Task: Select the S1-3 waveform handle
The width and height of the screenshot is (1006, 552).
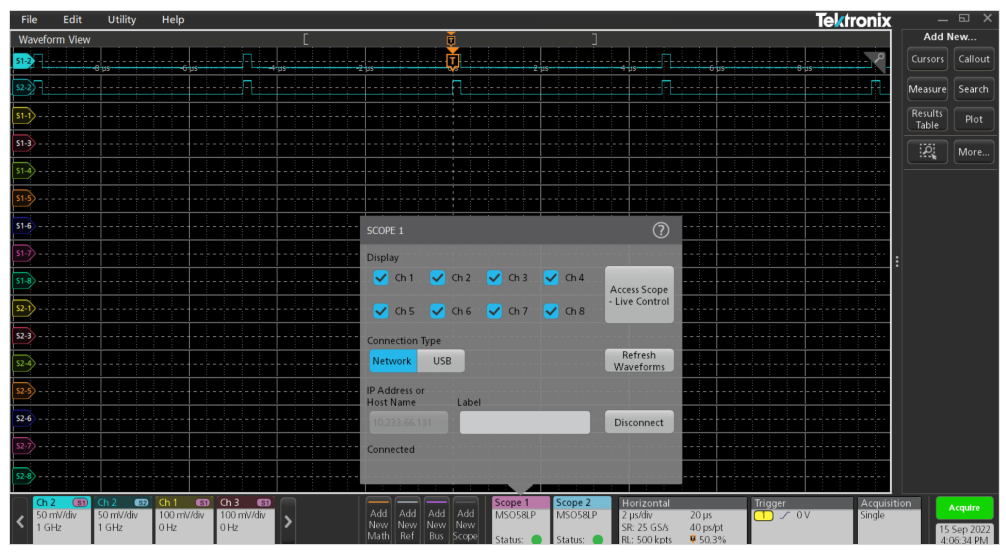Action: (x=24, y=143)
